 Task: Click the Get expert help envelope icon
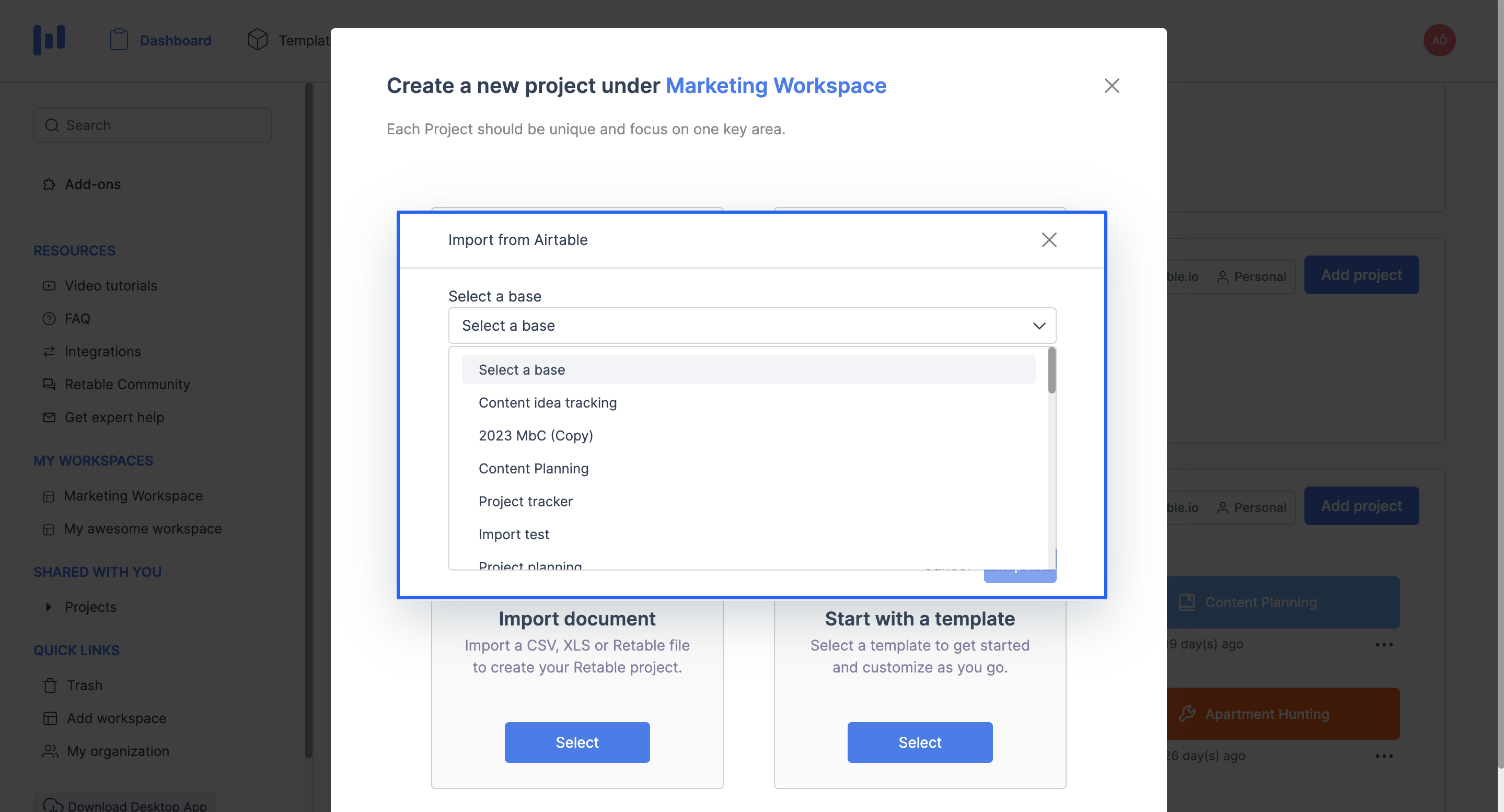[x=49, y=417]
